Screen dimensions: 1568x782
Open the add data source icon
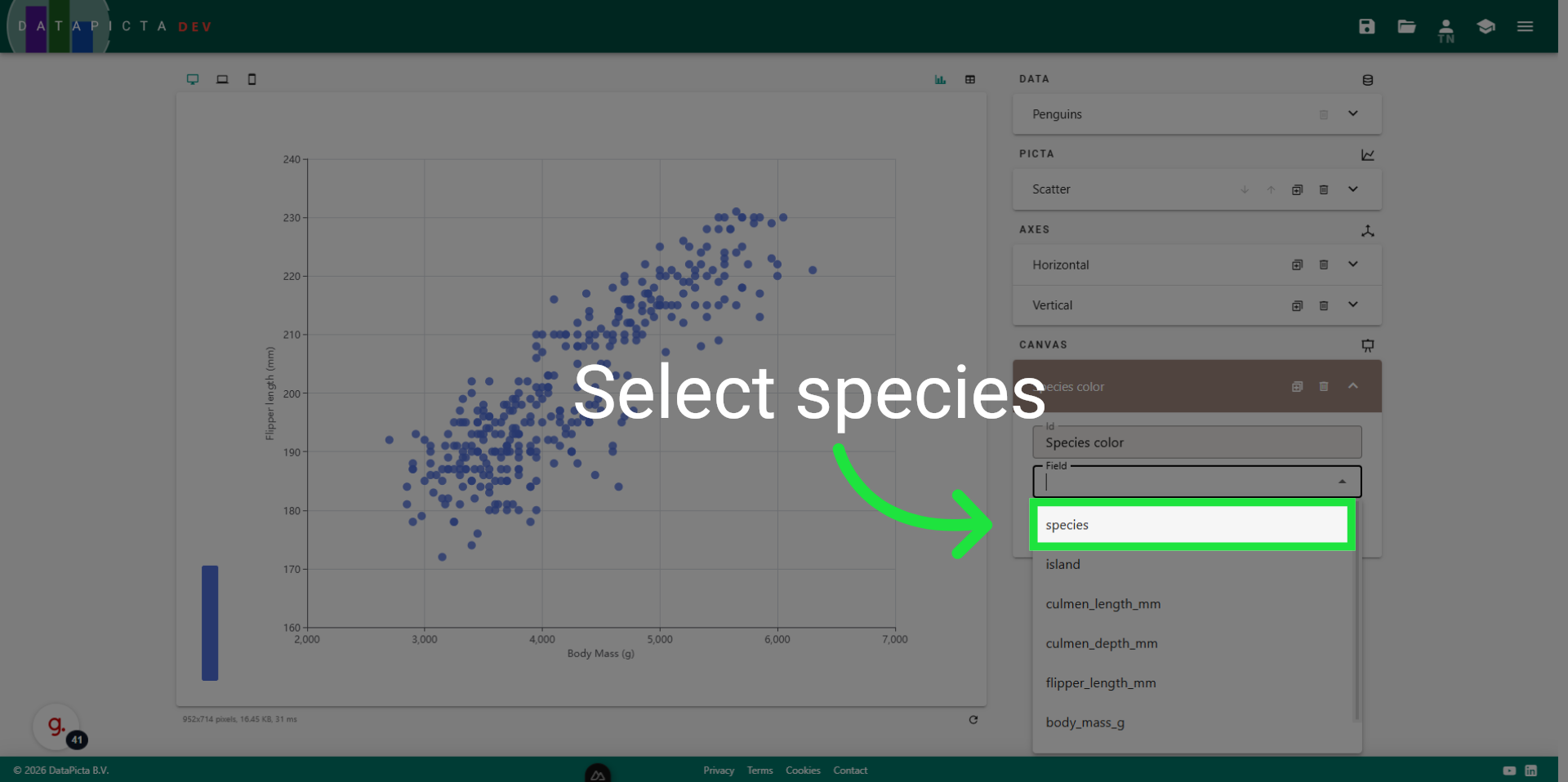tap(1367, 79)
